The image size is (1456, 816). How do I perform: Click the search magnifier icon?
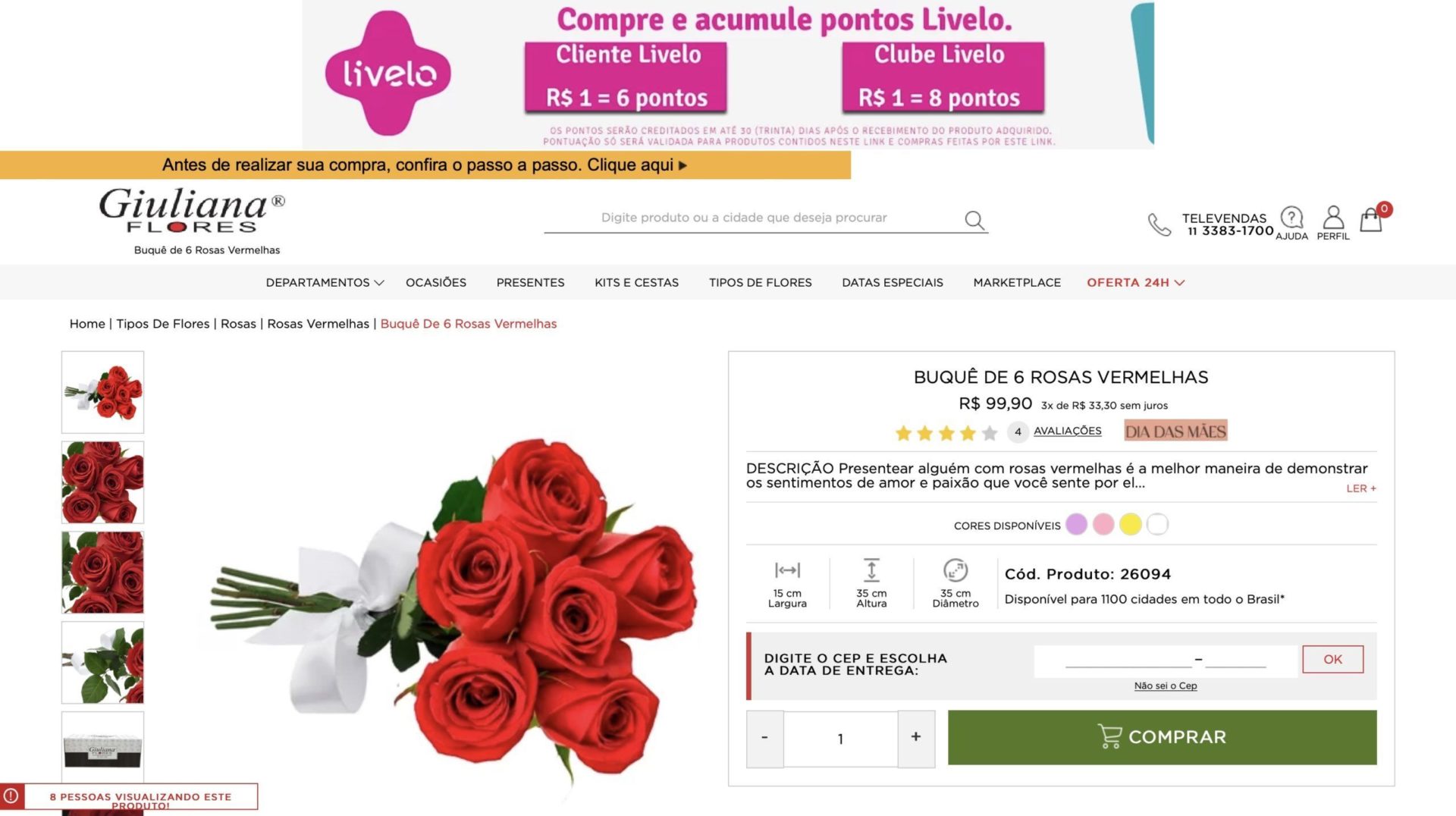(974, 220)
